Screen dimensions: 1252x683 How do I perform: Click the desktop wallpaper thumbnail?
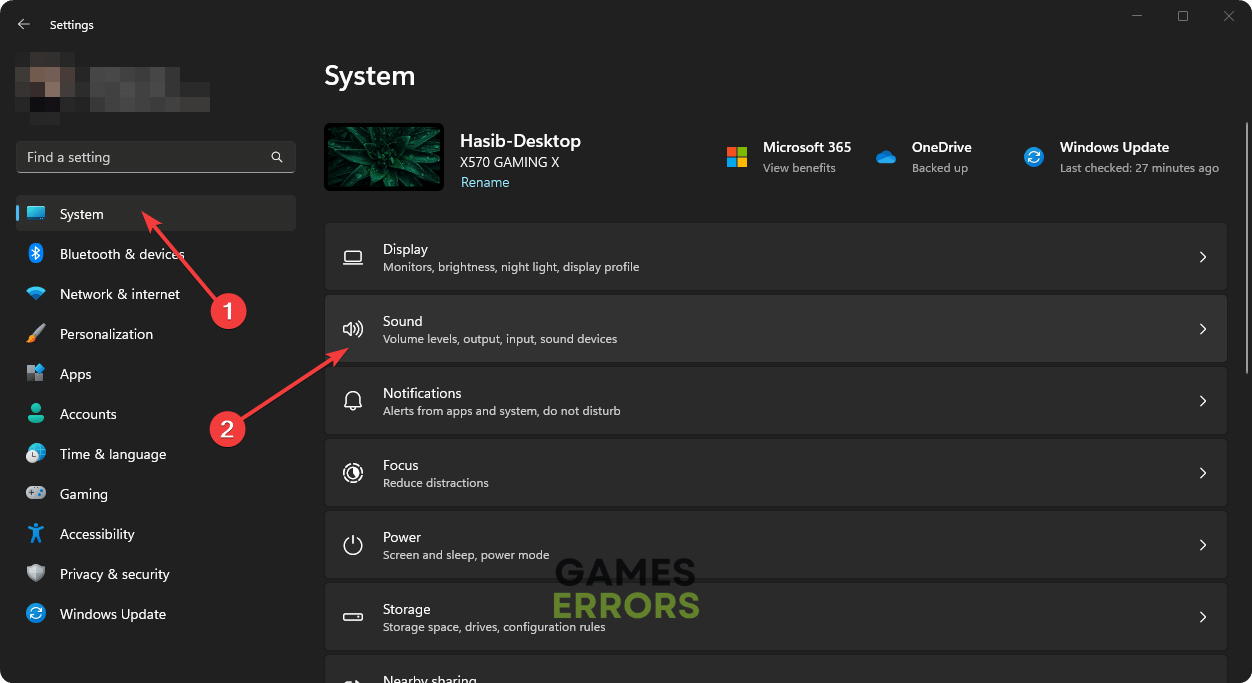tap(384, 157)
